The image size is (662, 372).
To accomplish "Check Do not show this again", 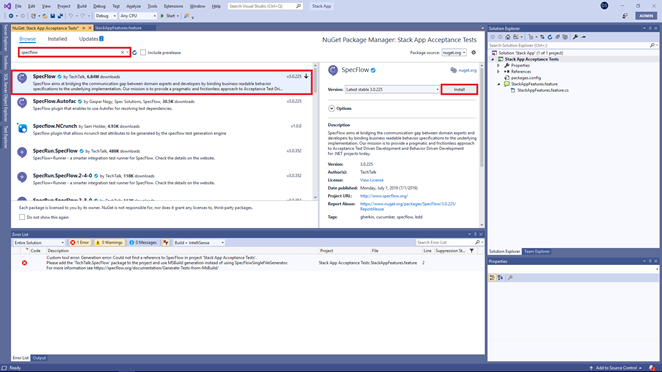I will [22, 217].
